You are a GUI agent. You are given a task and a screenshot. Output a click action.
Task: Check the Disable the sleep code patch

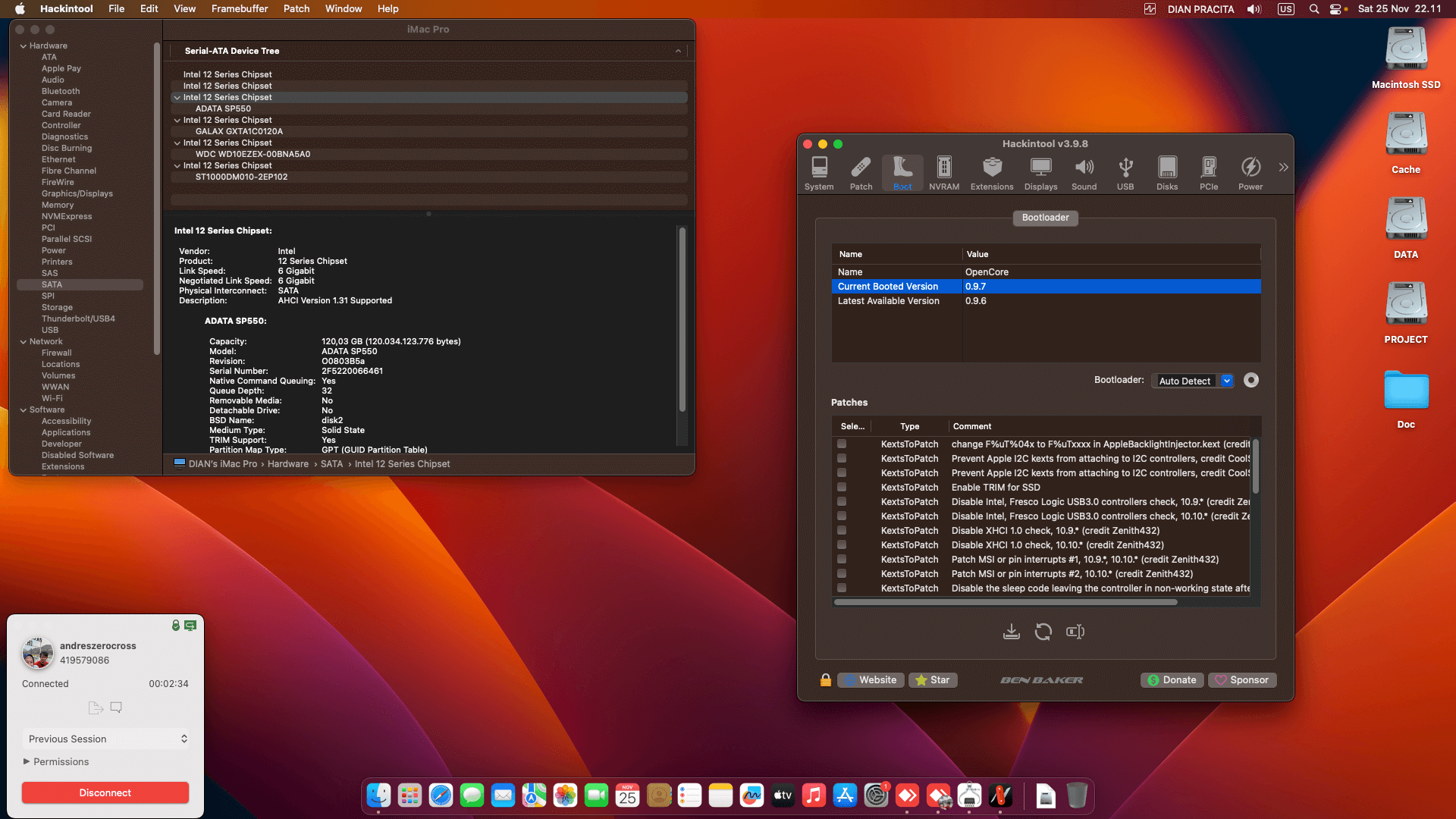pyautogui.click(x=842, y=588)
